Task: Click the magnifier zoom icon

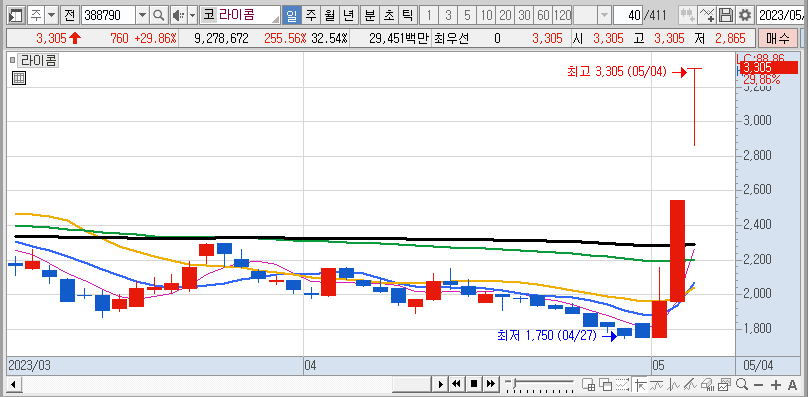Action: pyautogui.click(x=742, y=384)
